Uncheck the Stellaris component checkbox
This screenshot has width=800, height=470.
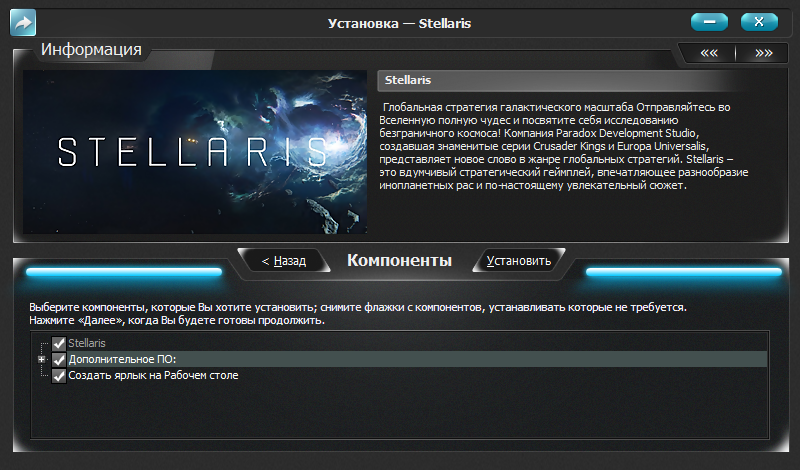pos(59,343)
